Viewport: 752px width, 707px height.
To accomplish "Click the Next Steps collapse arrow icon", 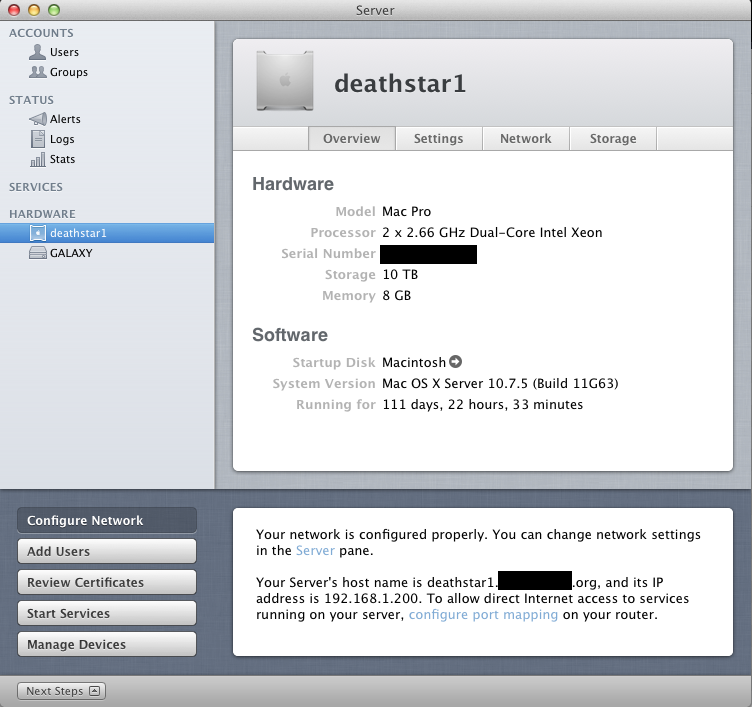I will tap(94, 691).
